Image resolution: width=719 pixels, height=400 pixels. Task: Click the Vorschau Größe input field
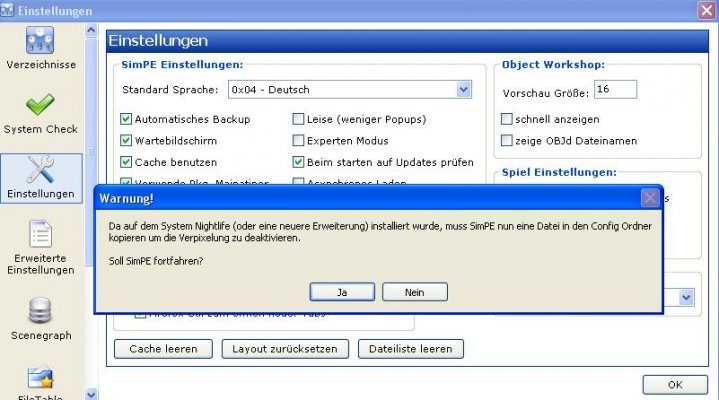tap(615, 89)
